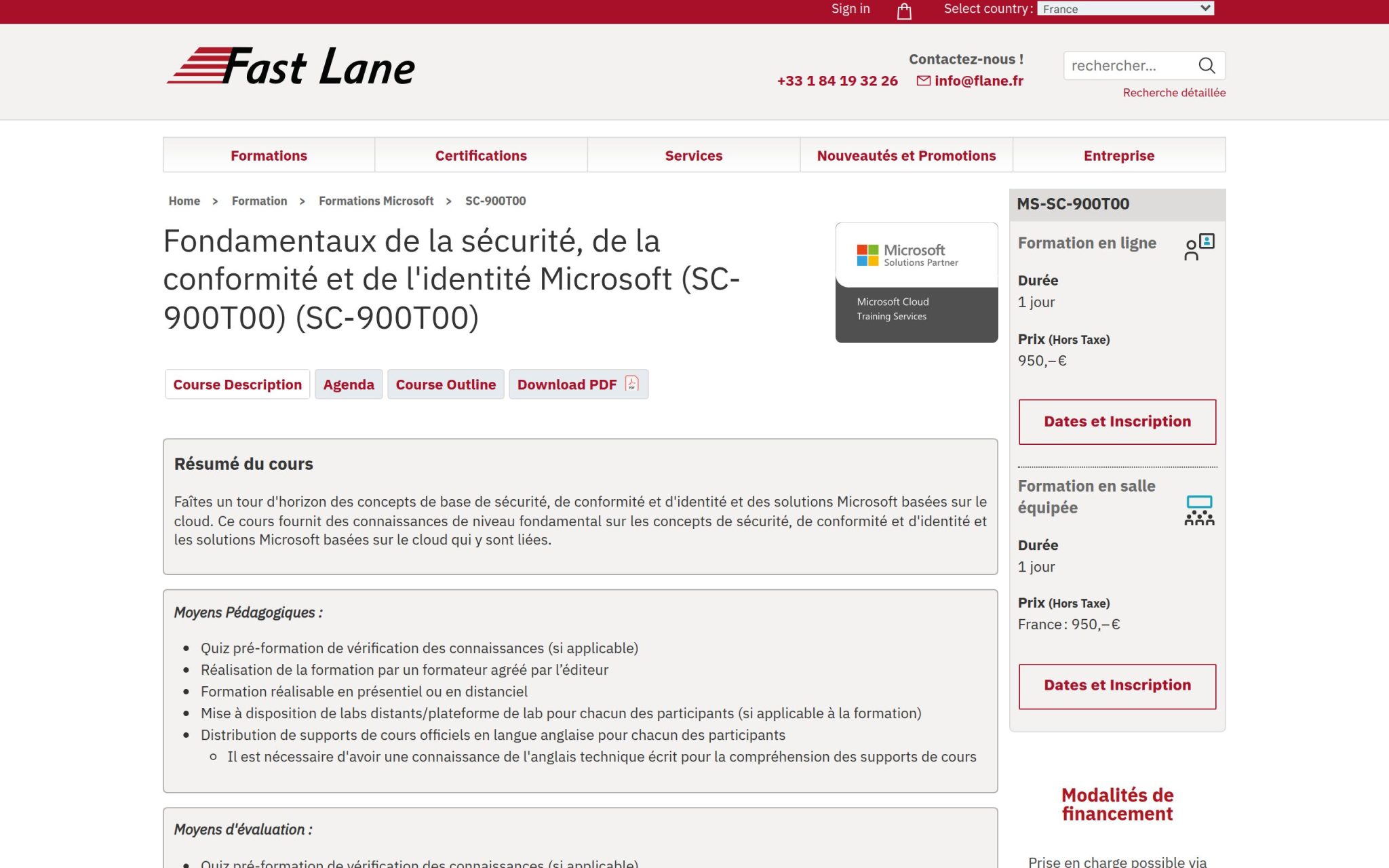Click the Moyens Pédagogiques heading
The image size is (1389, 868).
pyautogui.click(x=248, y=612)
